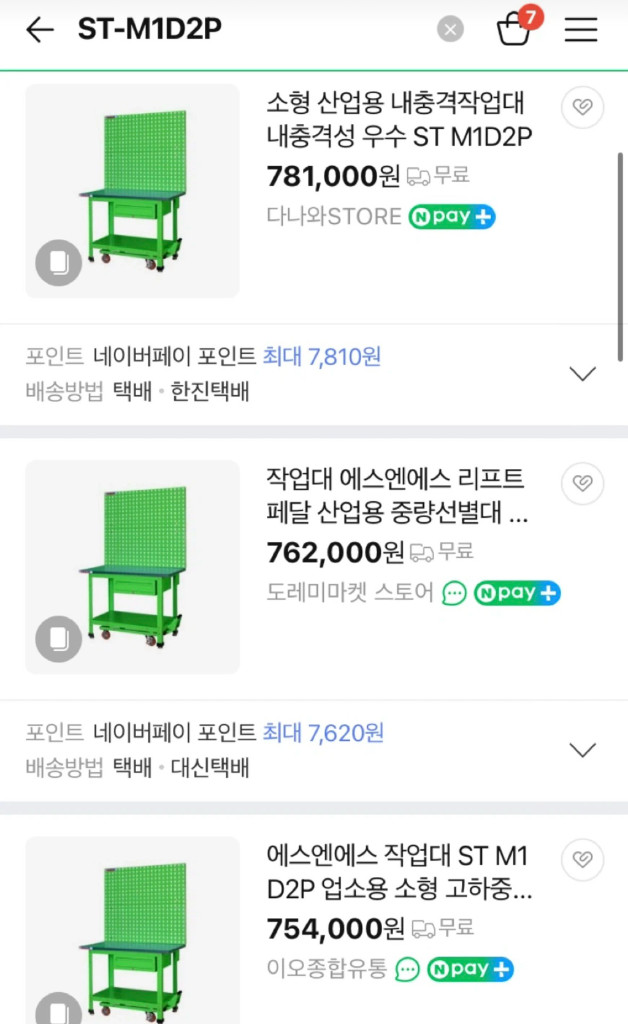628x1024 pixels.
Task: Navigate back using the arrow icon
Action: click(38, 29)
